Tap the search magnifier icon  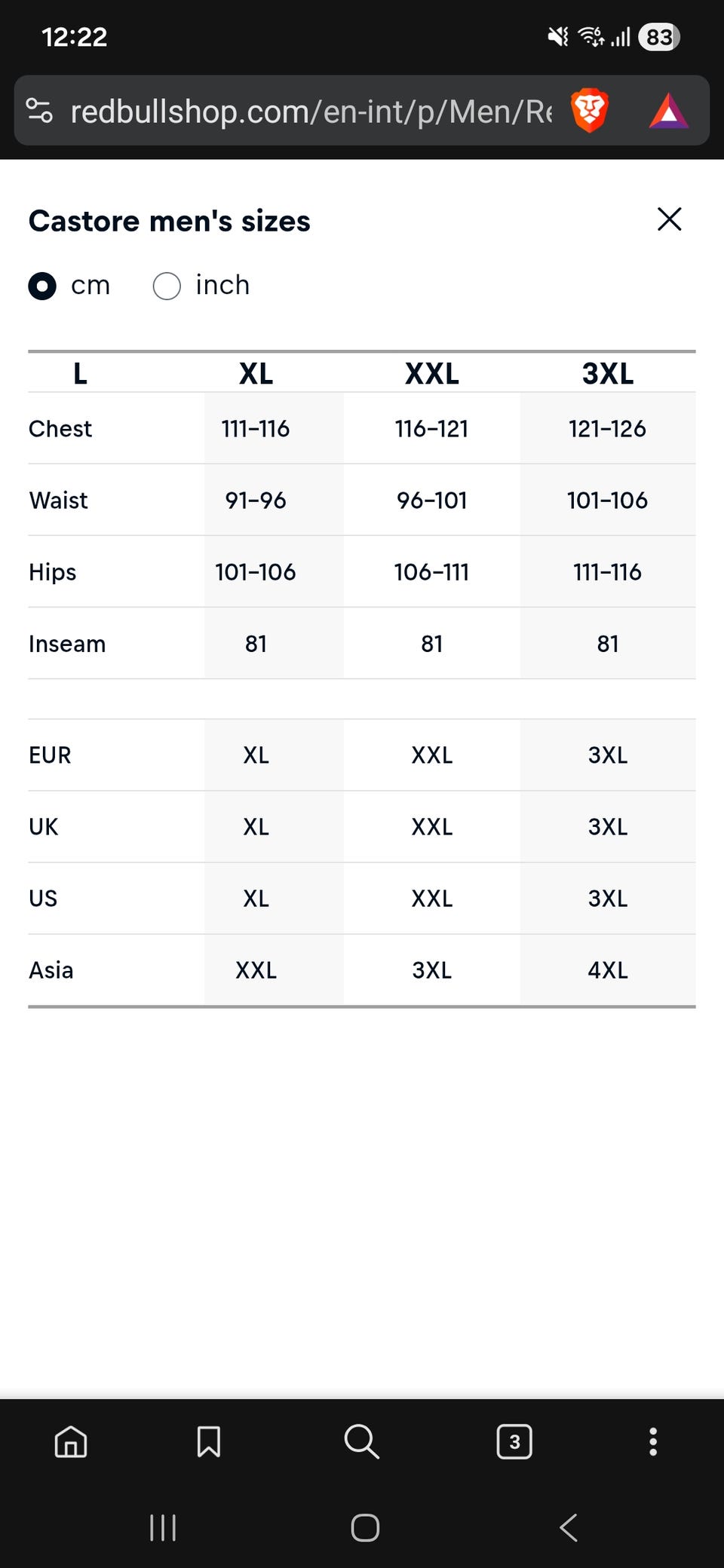click(x=361, y=1441)
